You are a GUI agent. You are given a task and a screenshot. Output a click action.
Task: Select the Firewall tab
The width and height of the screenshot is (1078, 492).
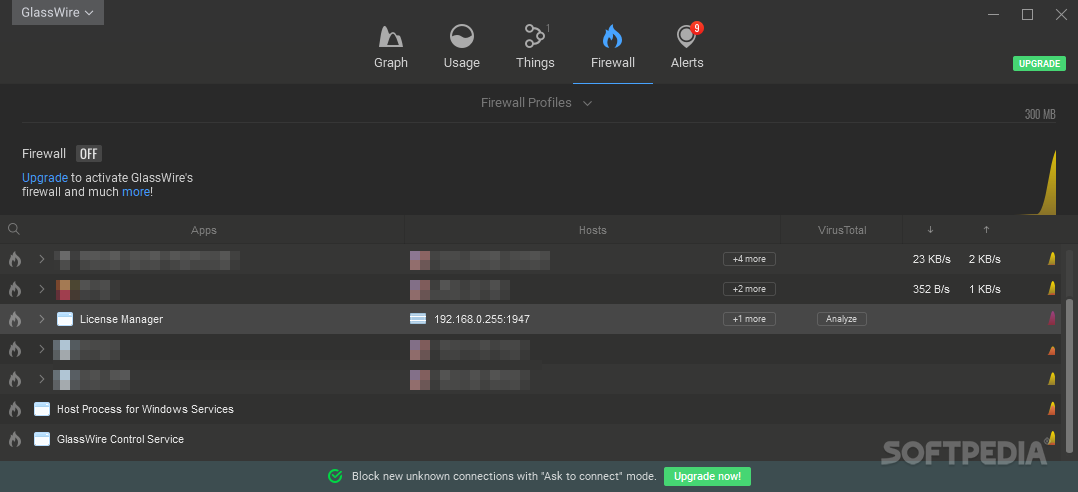click(x=613, y=47)
